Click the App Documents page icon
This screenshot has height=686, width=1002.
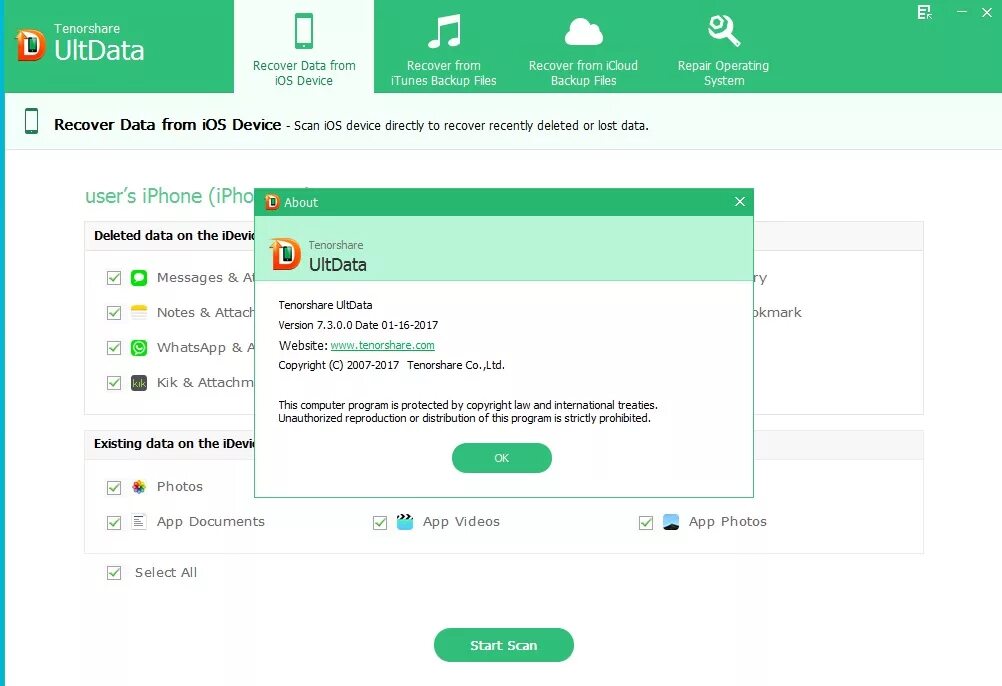[139, 522]
